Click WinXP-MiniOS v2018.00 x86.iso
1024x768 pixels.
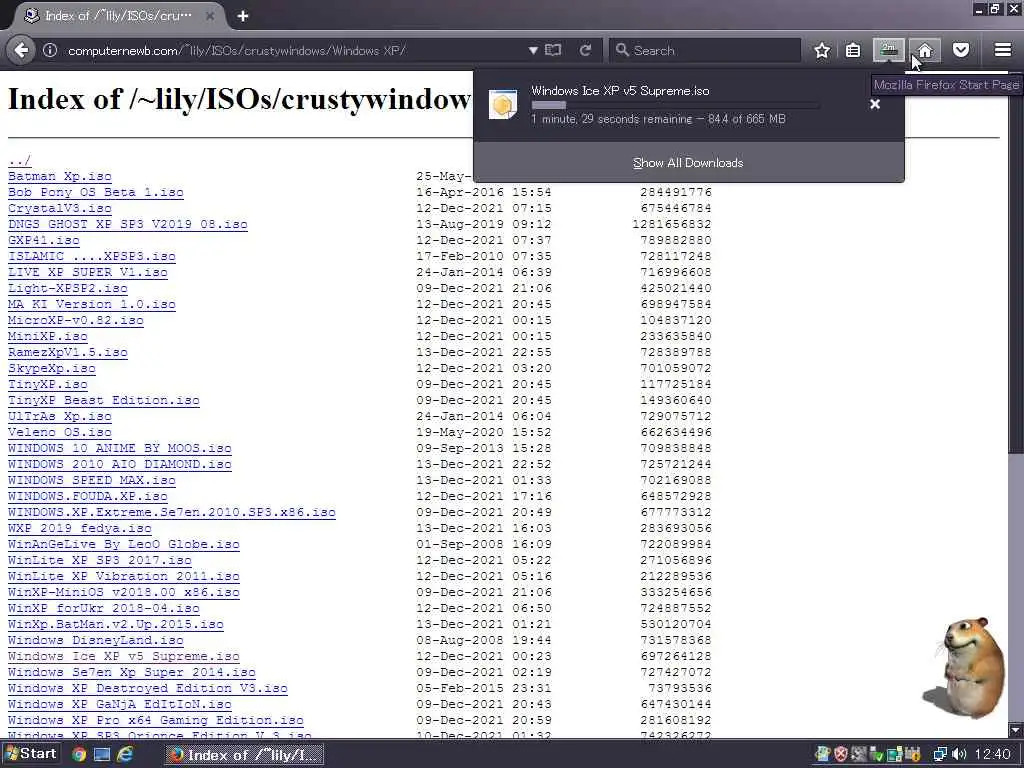(123, 592)
